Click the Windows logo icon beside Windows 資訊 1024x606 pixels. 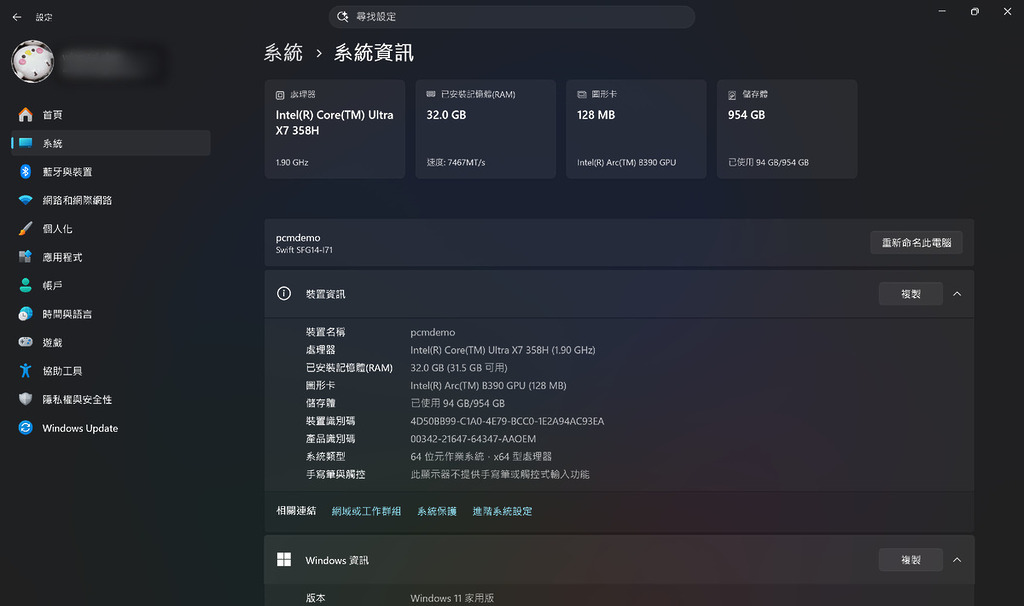tap(284, 560)
